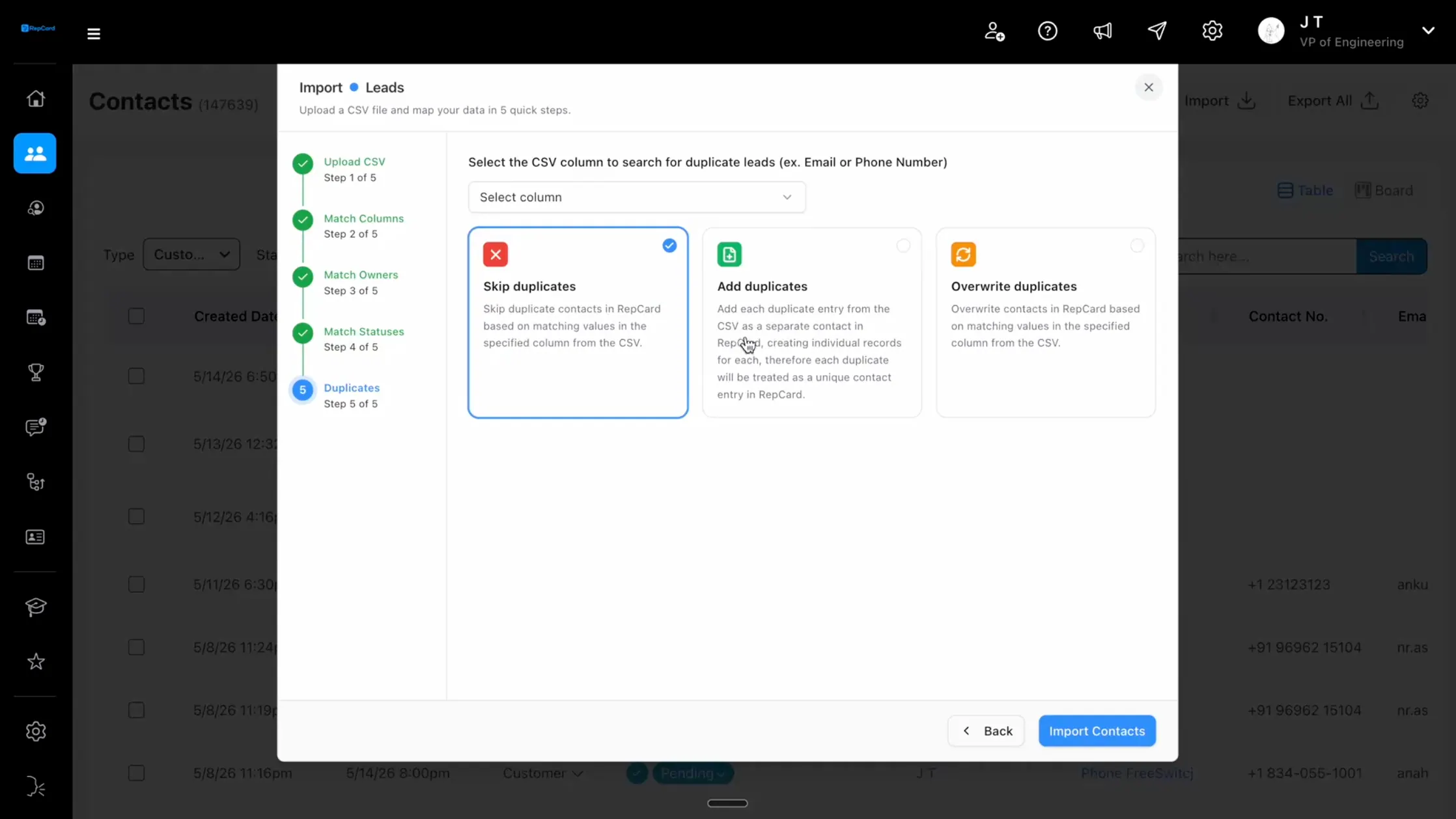1456x819 pixels.
Task: Check the 5/12/26 row checkbox
Action: pyautogui.click(x=136, y=517)
